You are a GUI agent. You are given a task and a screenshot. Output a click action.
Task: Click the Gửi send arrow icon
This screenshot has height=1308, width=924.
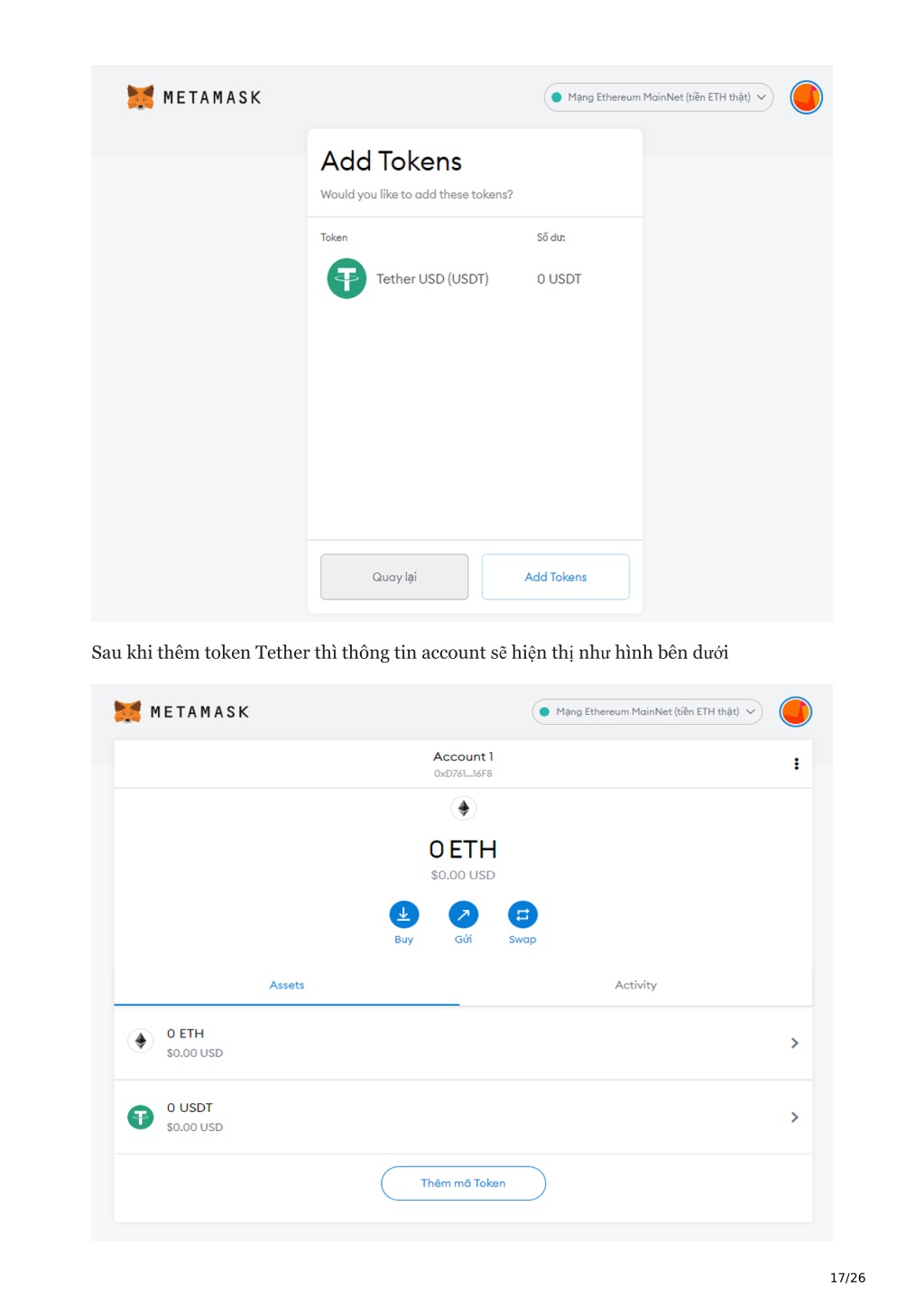point(463,914)
